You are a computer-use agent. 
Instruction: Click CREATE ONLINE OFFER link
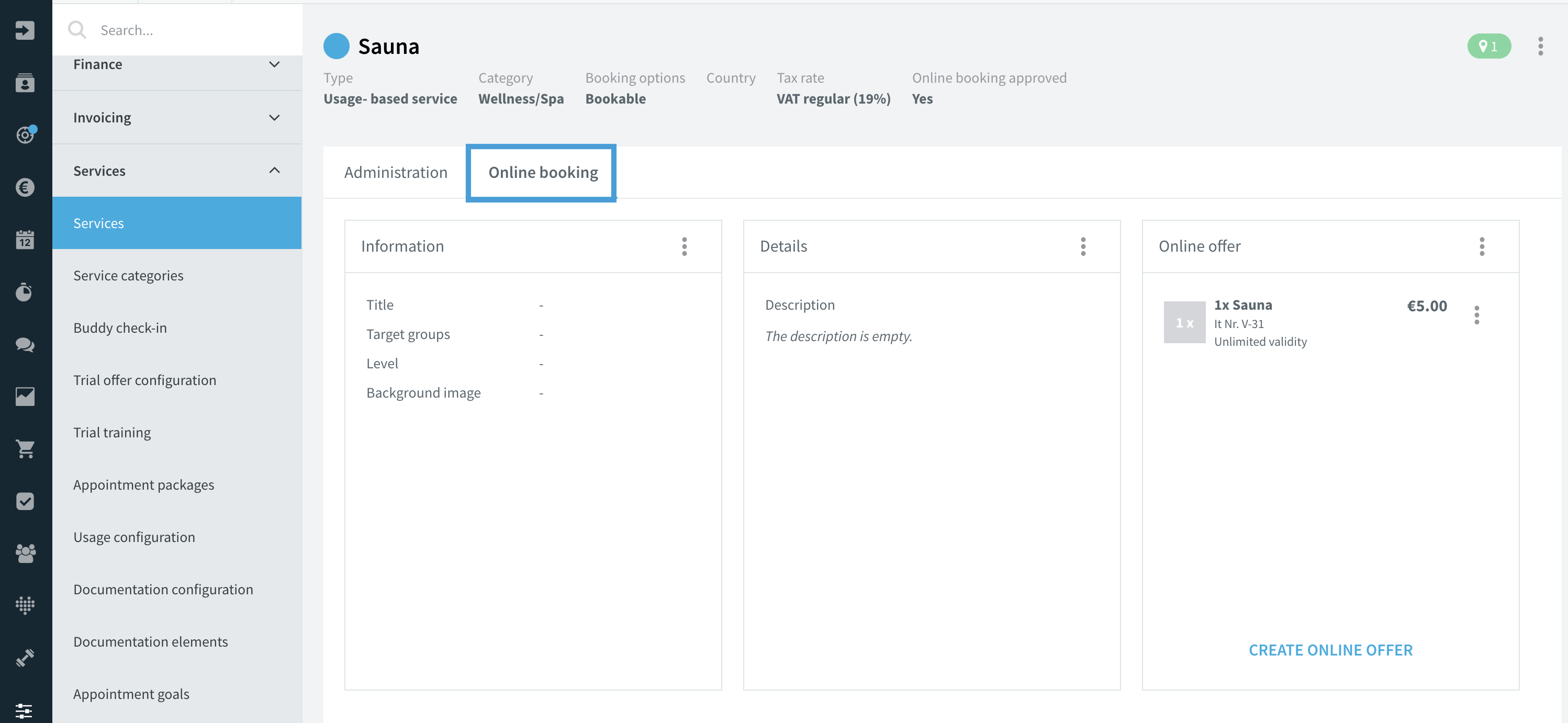click(x=1330, y=650)
